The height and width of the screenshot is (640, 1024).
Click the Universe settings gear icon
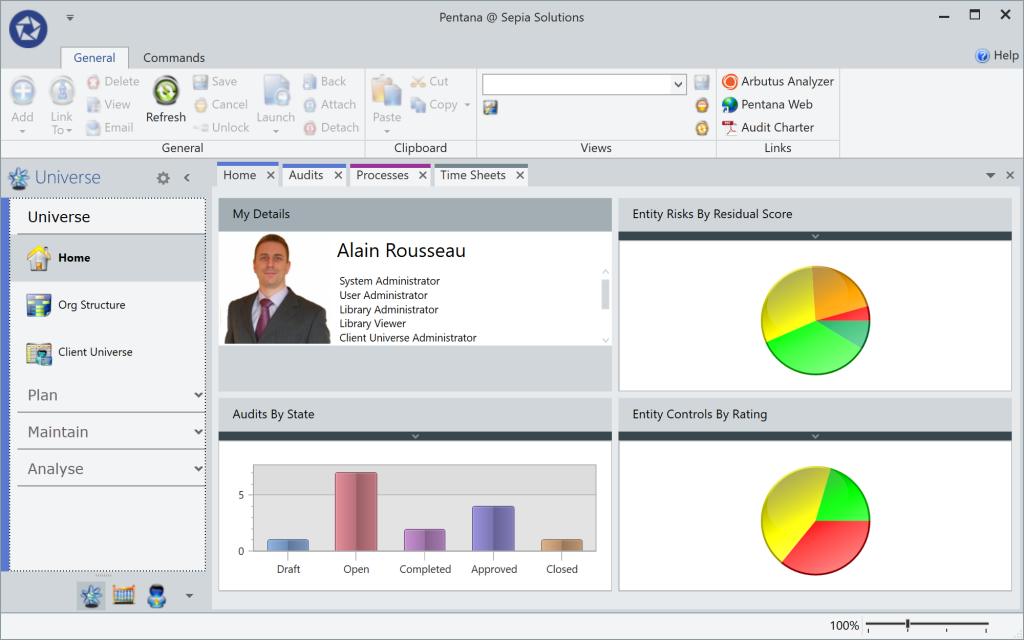(x=163, y=178)
